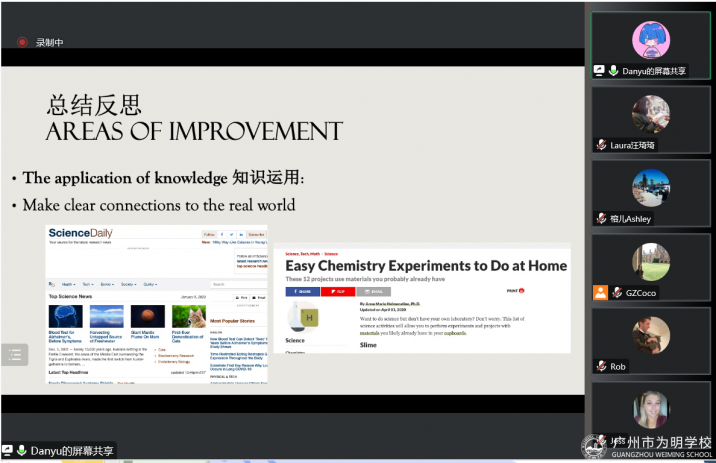
Task: Click GZCoco's orange participant icon
Action: point(600,293)
